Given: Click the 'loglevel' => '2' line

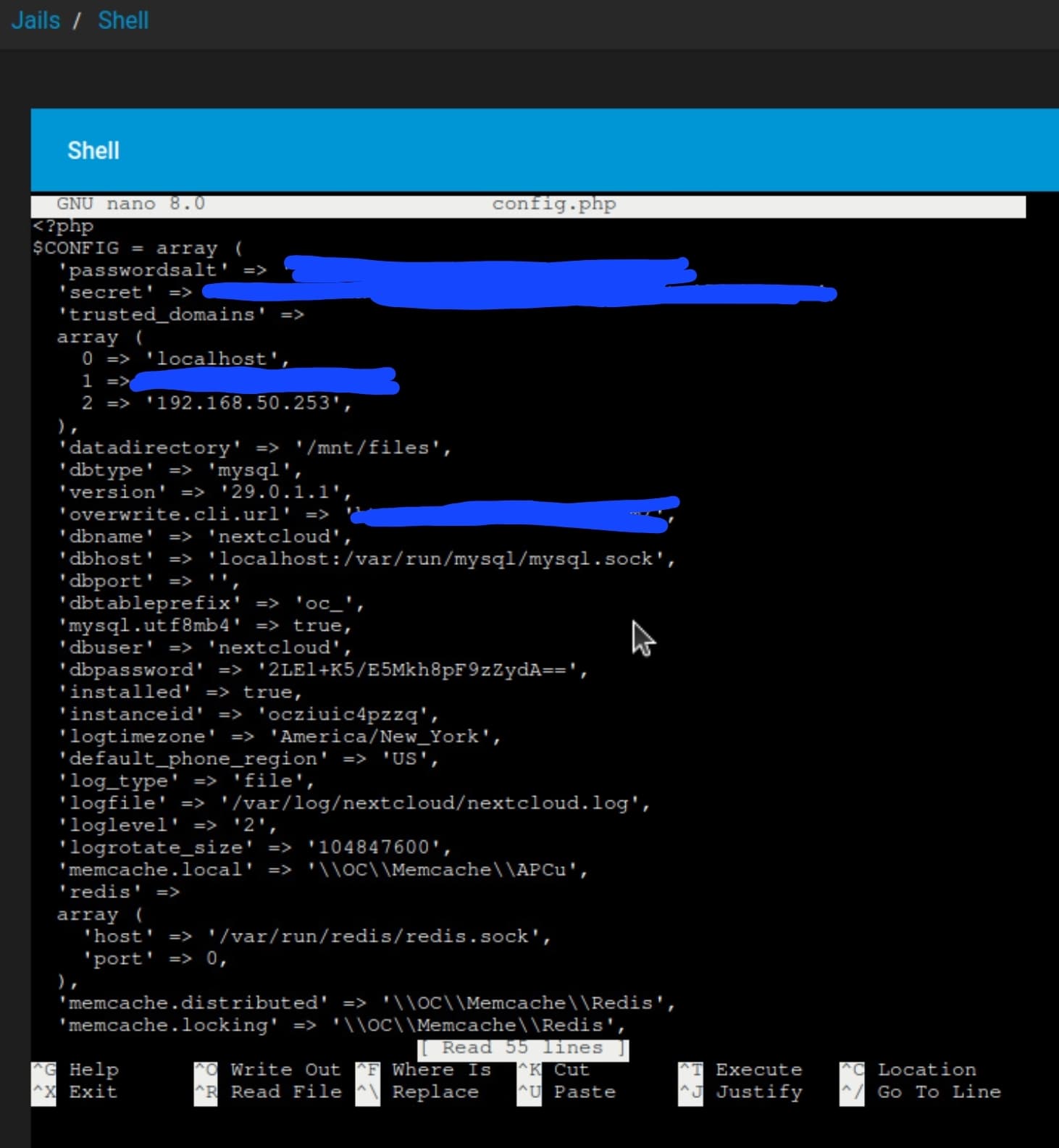Looking at the screenshot, I should pos(167,825).
